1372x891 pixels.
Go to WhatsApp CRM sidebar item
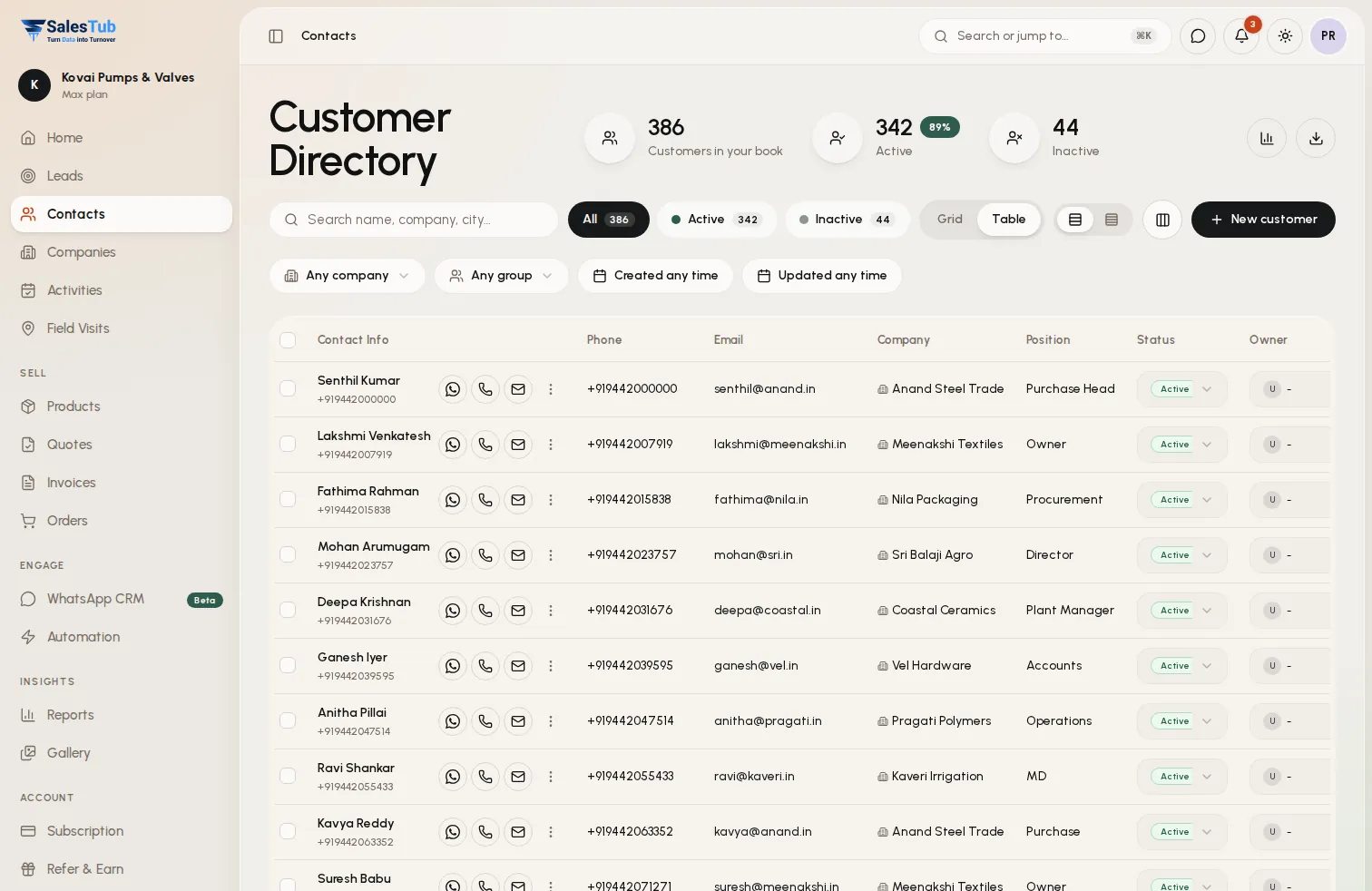pos(122,599)
